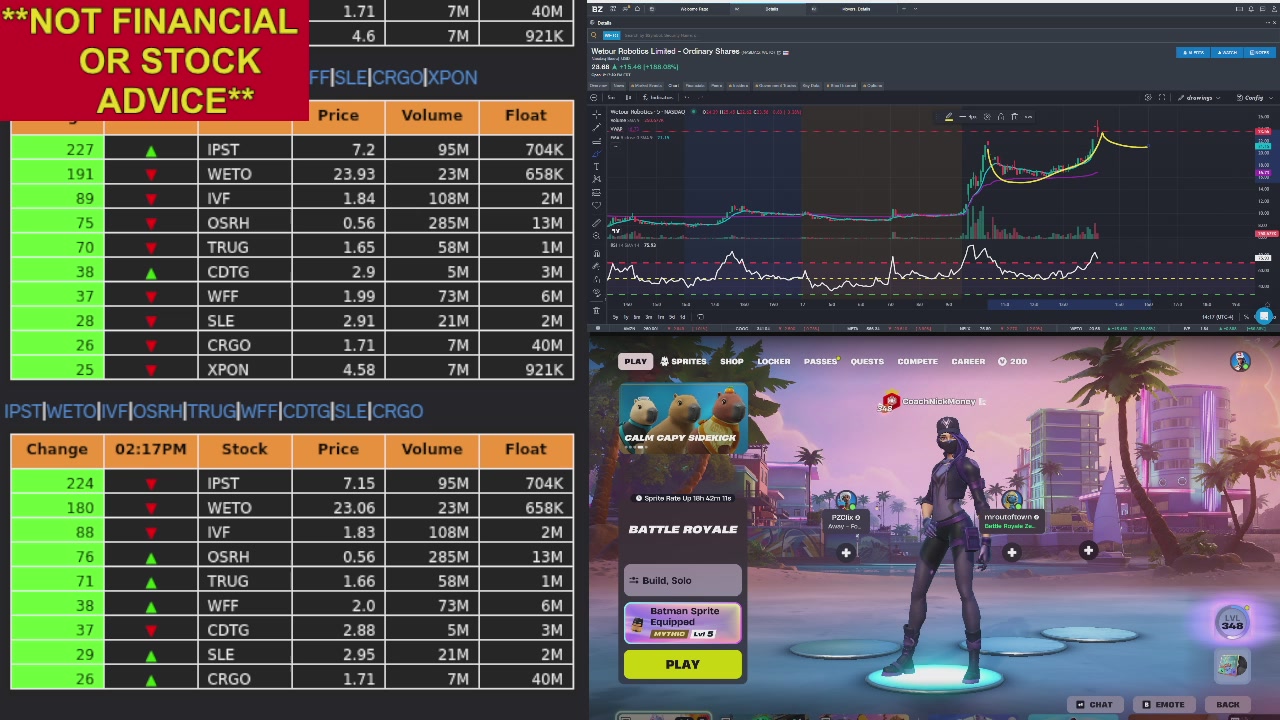Click the 200 V-Bucks balance
This screenshot has height=720, width=1280.
coord(1012,361)
